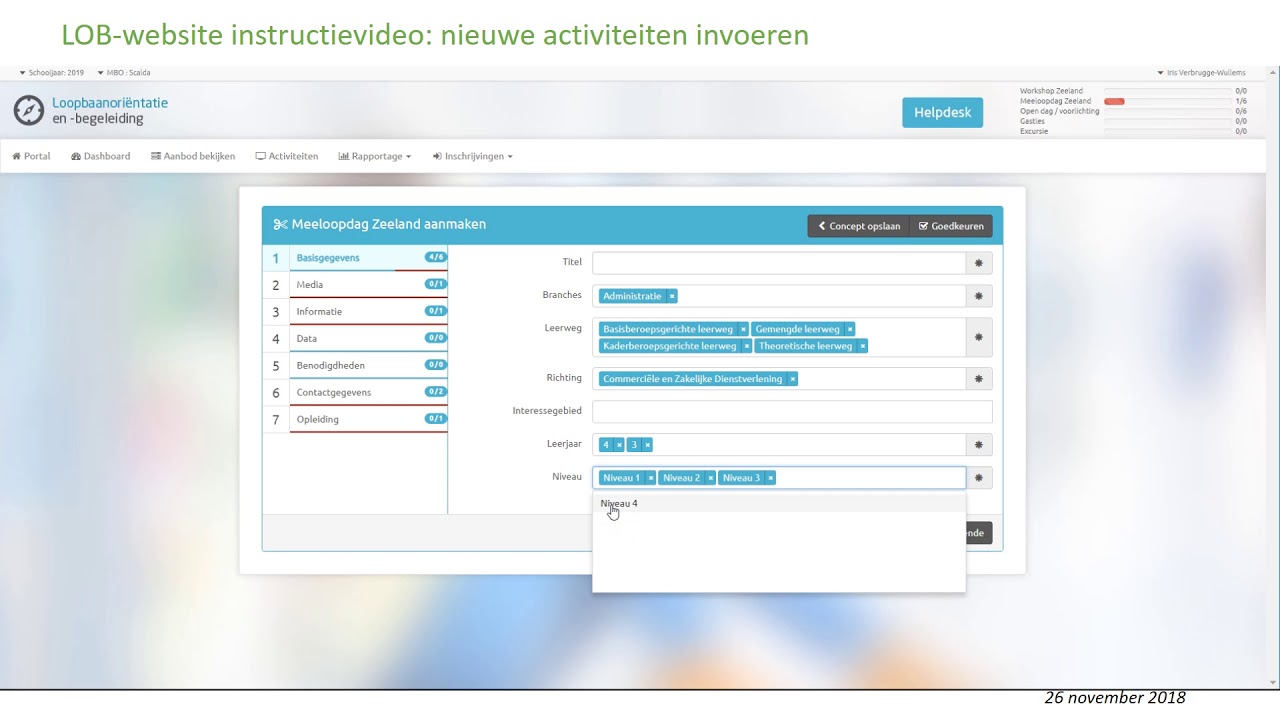Viewport: 1280px width, 720px height.
Task: Remove the Basisberoepsgerichte leerweg tag
Action: click(x=743, y=329)
